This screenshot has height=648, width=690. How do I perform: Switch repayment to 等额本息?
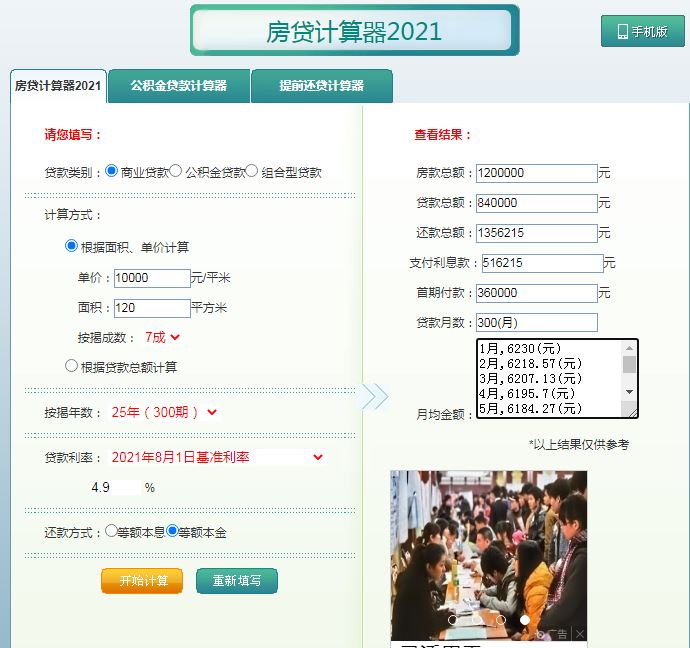pos(112,531)
